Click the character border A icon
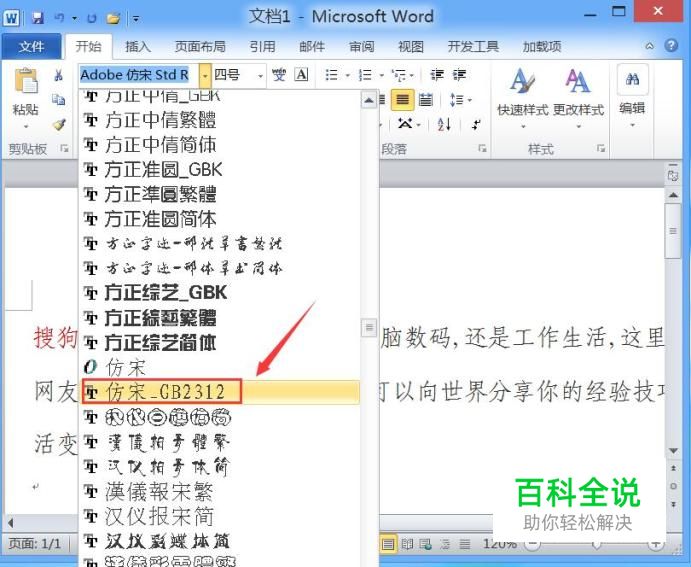The width and height of the screenshot is (691, 567). pyautogui.click(x=301, y=74)
